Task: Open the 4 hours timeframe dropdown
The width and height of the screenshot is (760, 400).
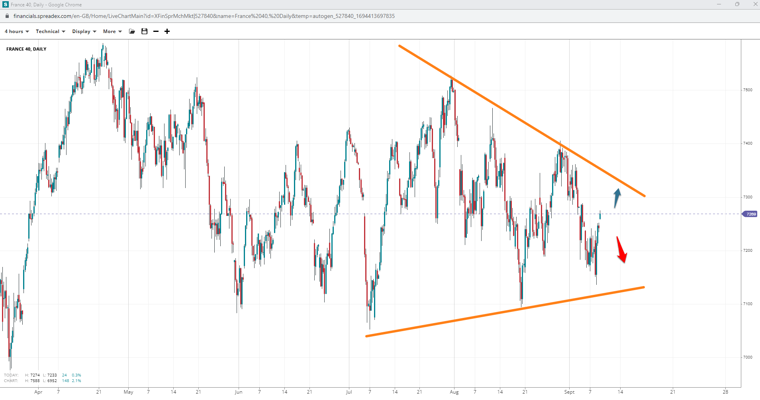Action: pos(16,31)
